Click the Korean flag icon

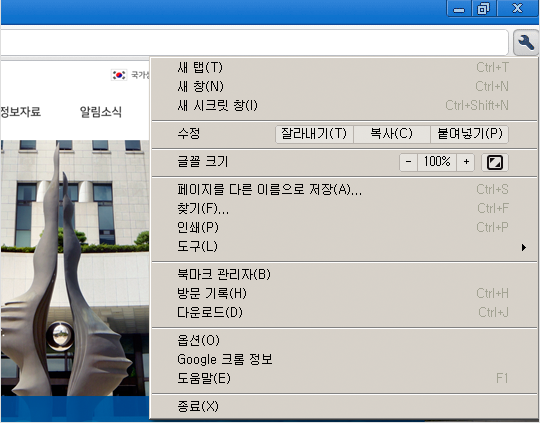tap(119, 75)
